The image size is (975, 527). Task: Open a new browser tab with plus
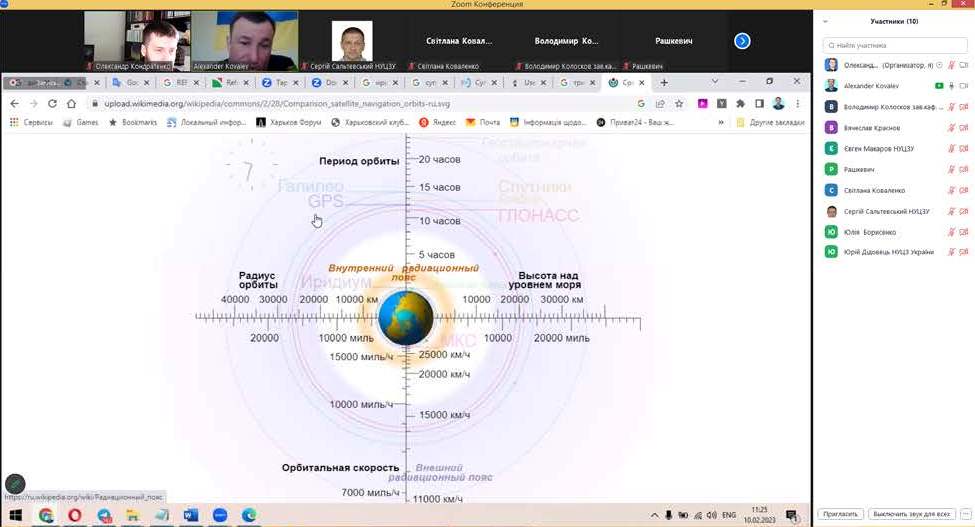pyautogui.click(x=664, y=82)
